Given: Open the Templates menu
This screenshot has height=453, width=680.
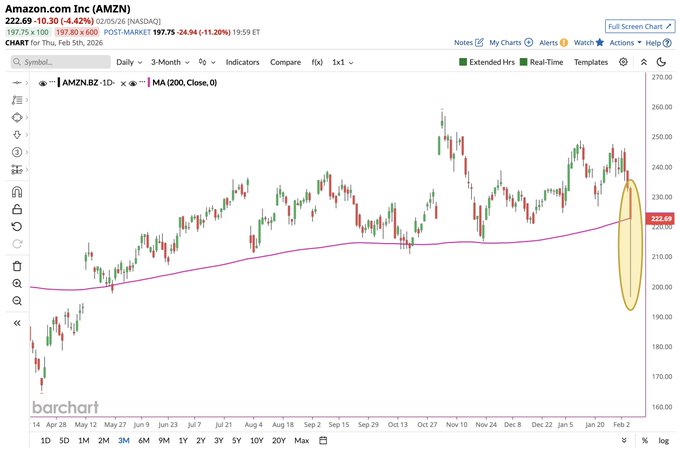Looking at the screenshot, I should (591, 62).
